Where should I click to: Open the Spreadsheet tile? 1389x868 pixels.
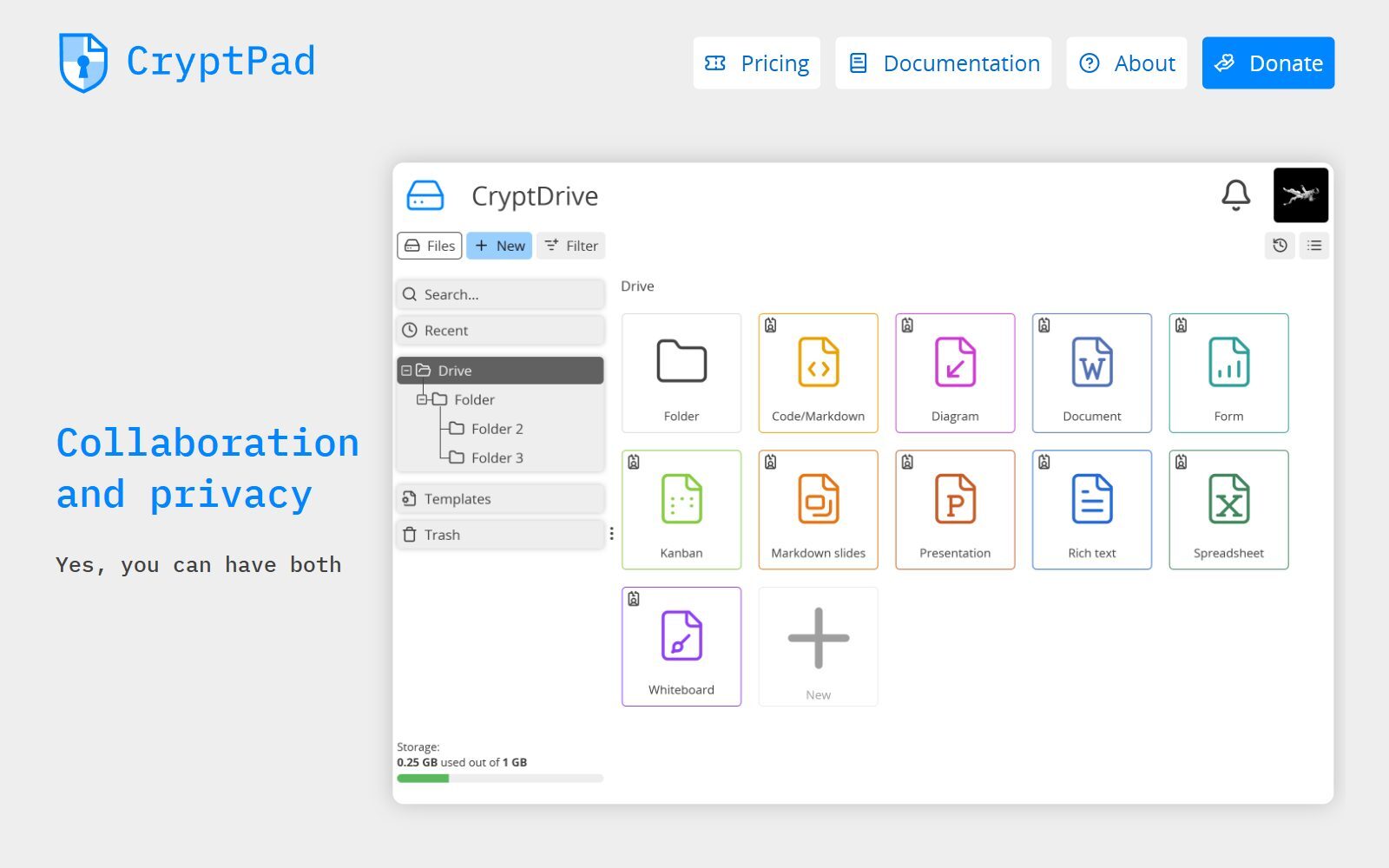click(1228, 510)
